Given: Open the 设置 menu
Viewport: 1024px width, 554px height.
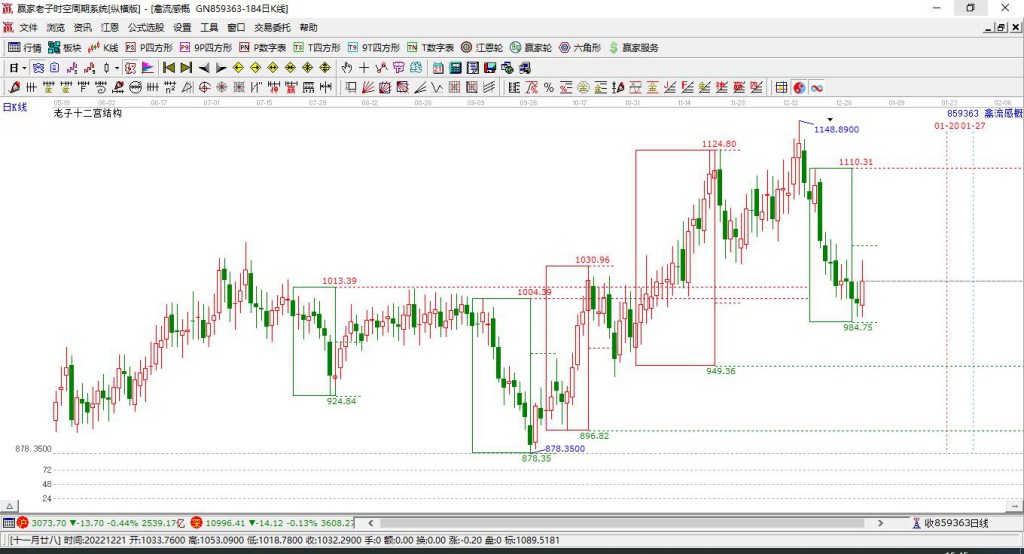Looking at the screenshot, I should pyautogui.click(x=182, y=27).
